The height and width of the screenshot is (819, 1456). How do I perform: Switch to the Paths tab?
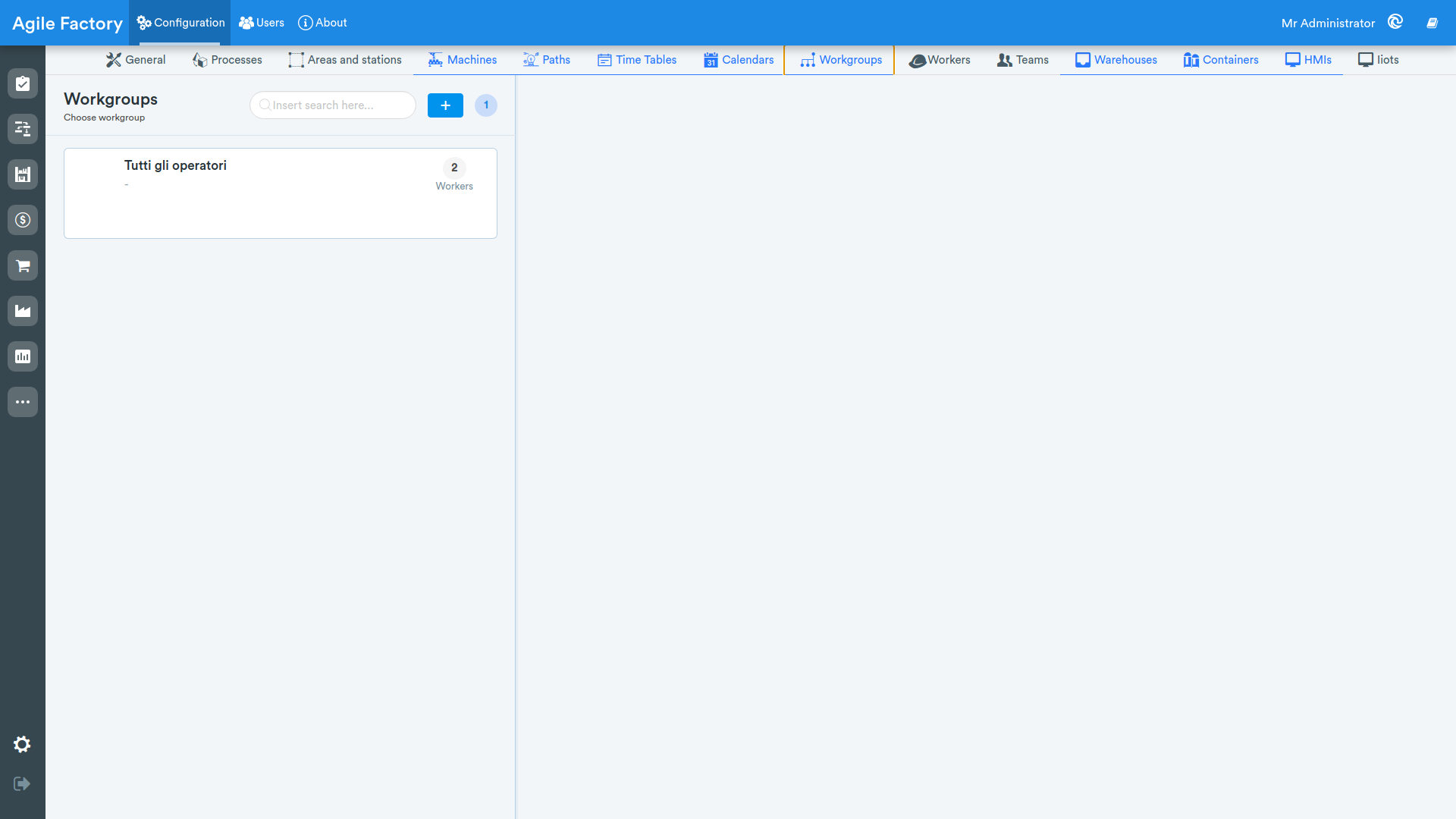tap(547, 60)
